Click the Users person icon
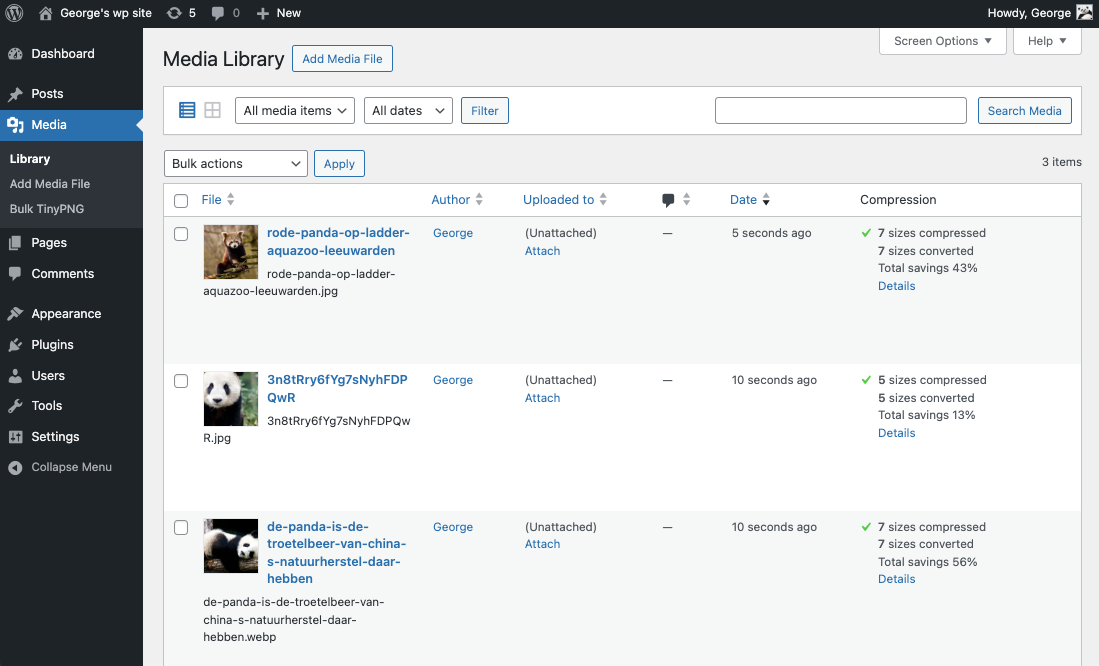 [x=15, y=376]
